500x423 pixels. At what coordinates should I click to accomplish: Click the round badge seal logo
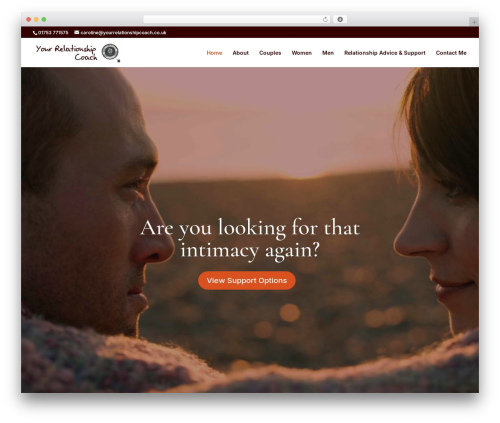[110, 52]
